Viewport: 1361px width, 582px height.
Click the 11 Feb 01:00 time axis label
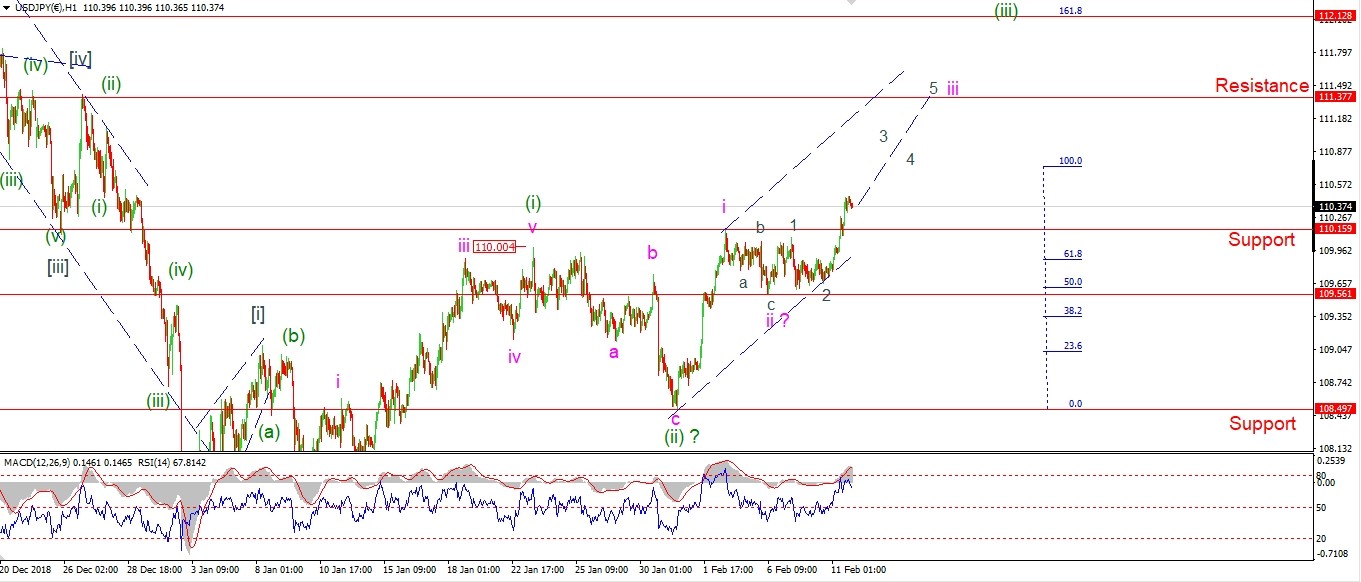pyautogui.click(x=860, y=570)
